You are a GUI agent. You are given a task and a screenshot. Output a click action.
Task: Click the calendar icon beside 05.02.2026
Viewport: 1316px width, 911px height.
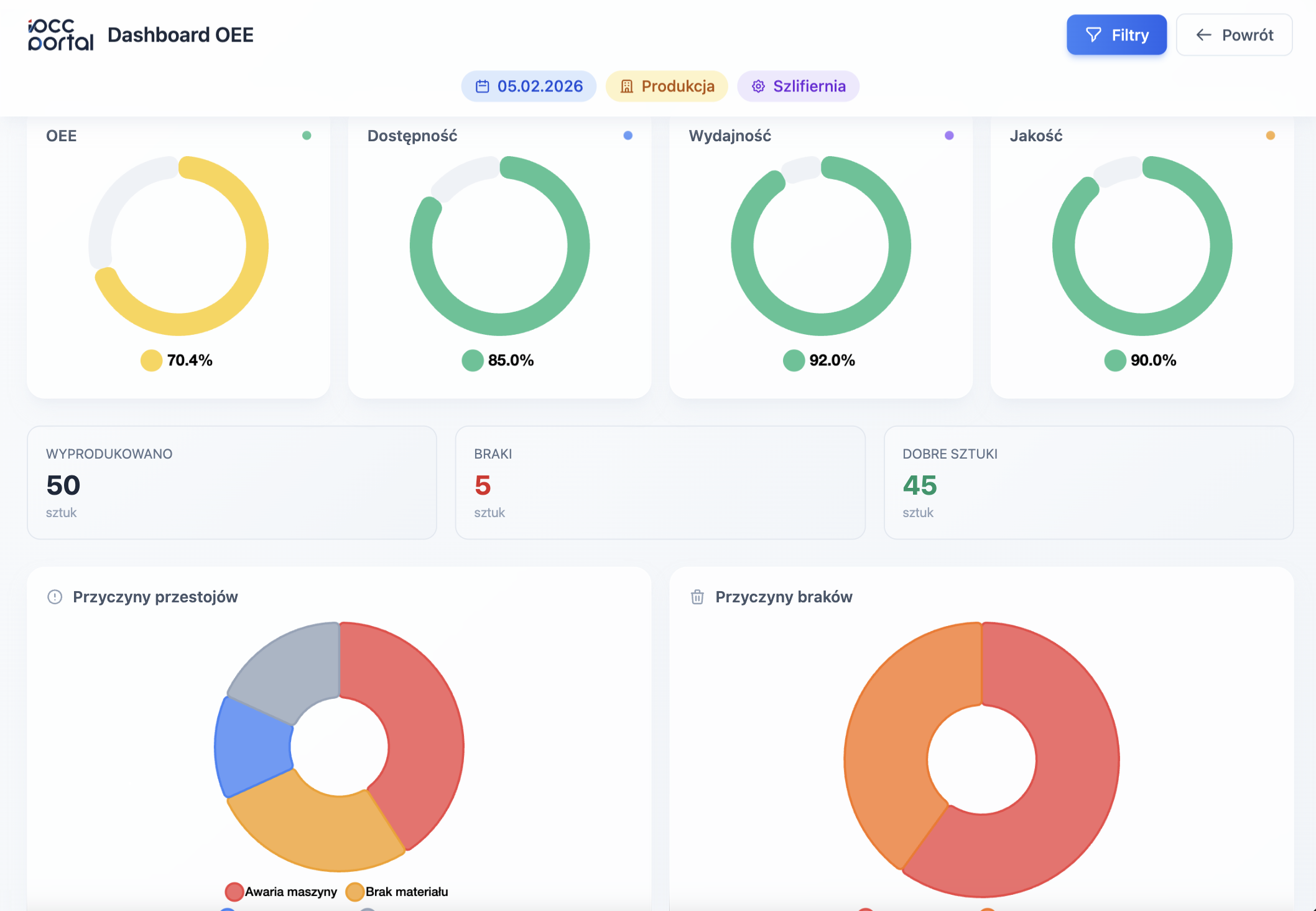(x=482, y=86)
